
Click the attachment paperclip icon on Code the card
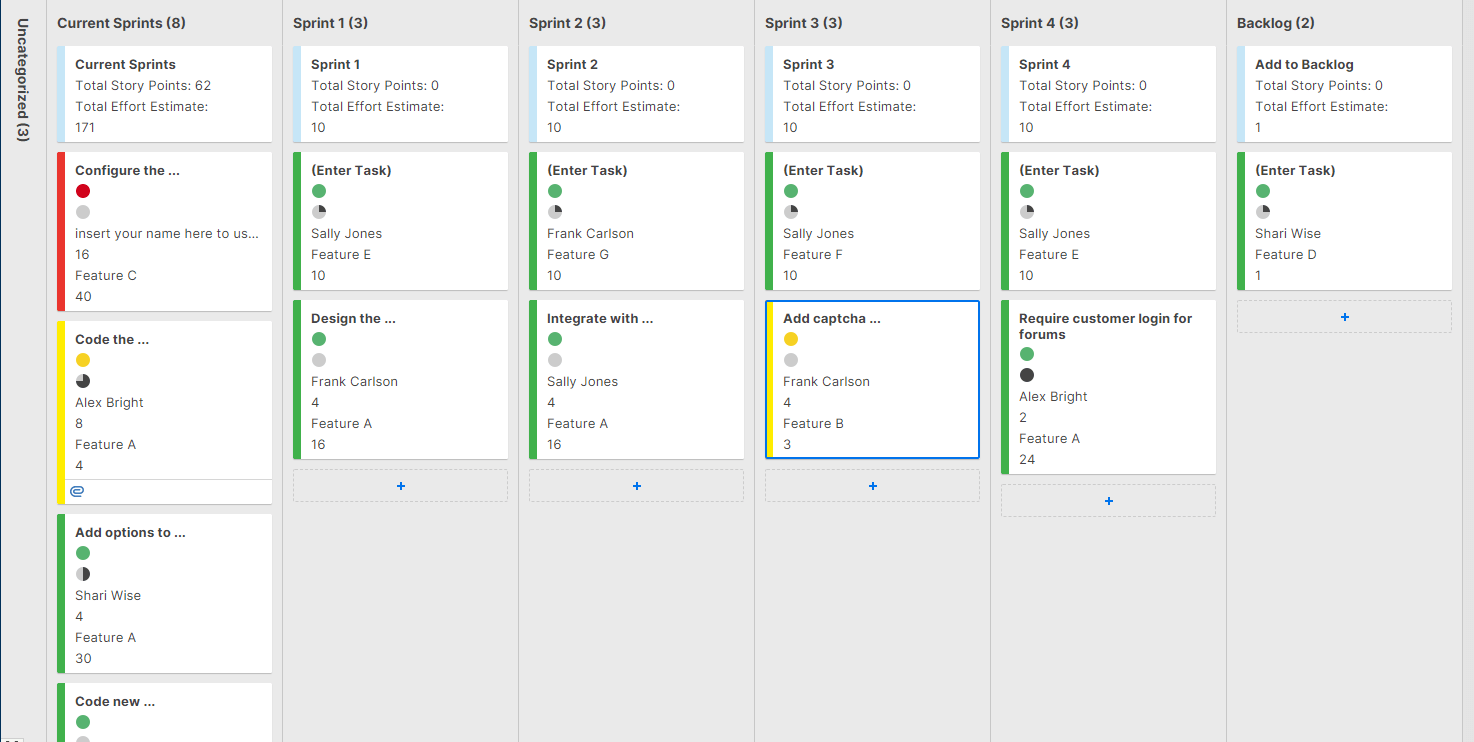(77, 491)
